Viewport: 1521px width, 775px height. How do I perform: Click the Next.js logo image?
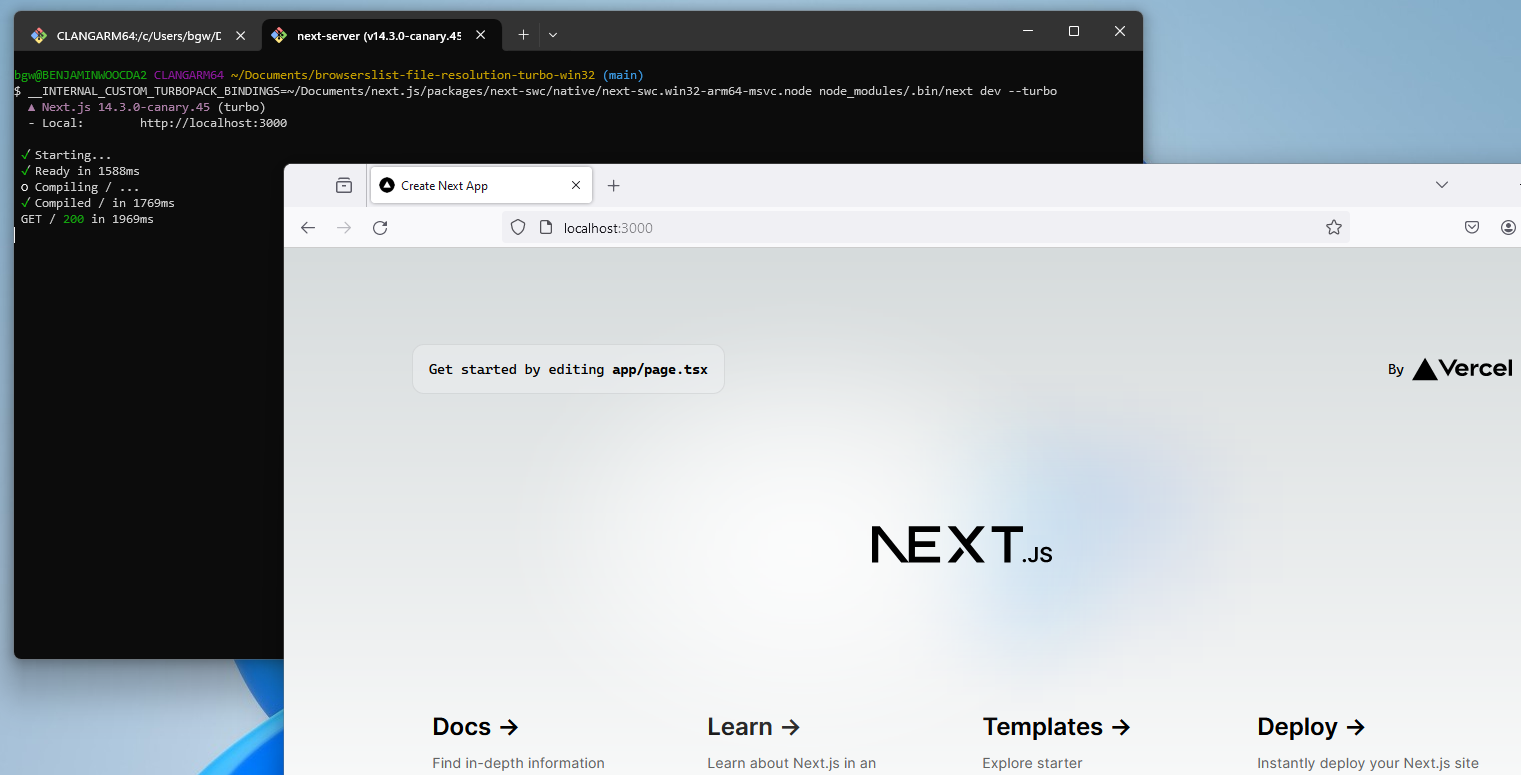[x=962, y=545]
